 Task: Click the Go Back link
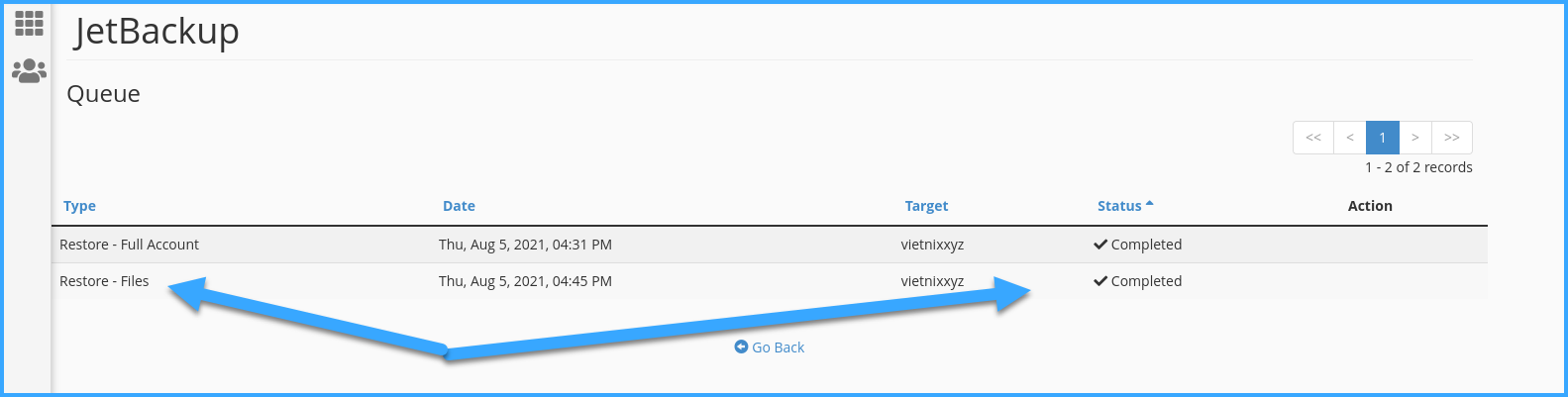[778, 347]
